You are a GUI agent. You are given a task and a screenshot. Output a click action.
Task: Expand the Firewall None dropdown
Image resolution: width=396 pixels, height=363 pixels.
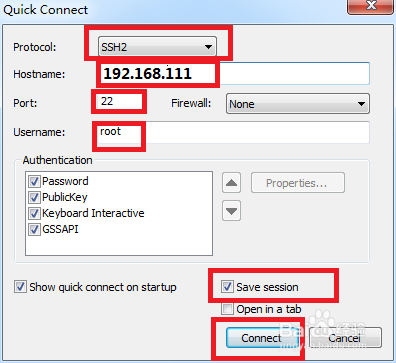298,104
